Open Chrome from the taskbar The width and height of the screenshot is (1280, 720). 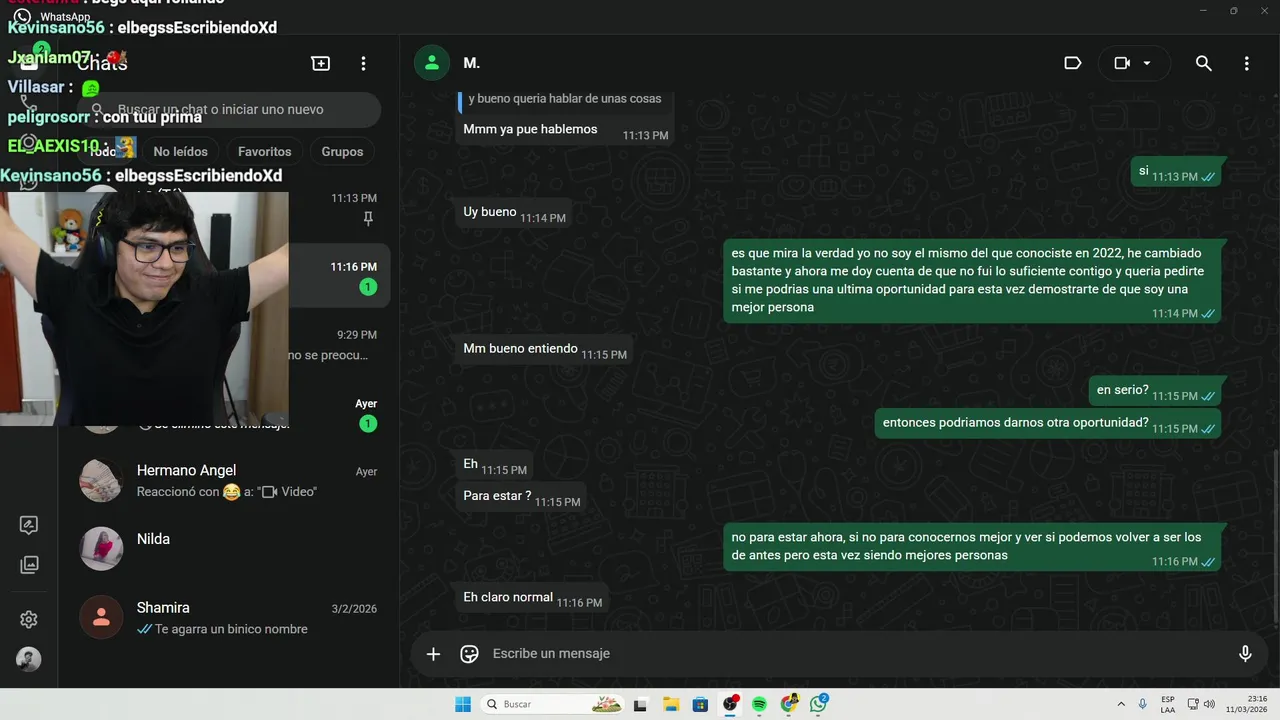[x=789, y=704]
